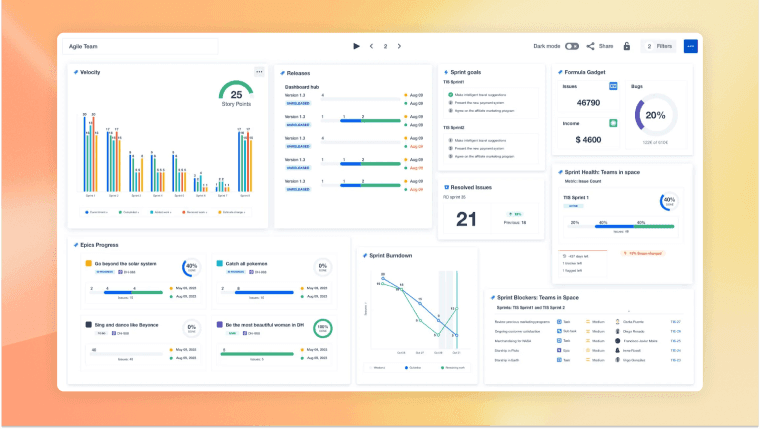Click the Epic icon in fourth blocker row
Image resolution: width=760 pixels, height=429 pixels.
tap(559, 350)
